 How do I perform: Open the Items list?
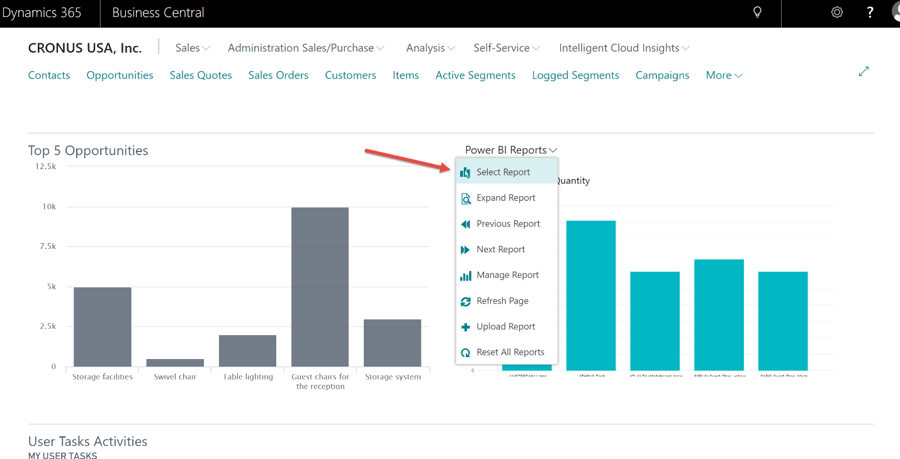point(406,75)
